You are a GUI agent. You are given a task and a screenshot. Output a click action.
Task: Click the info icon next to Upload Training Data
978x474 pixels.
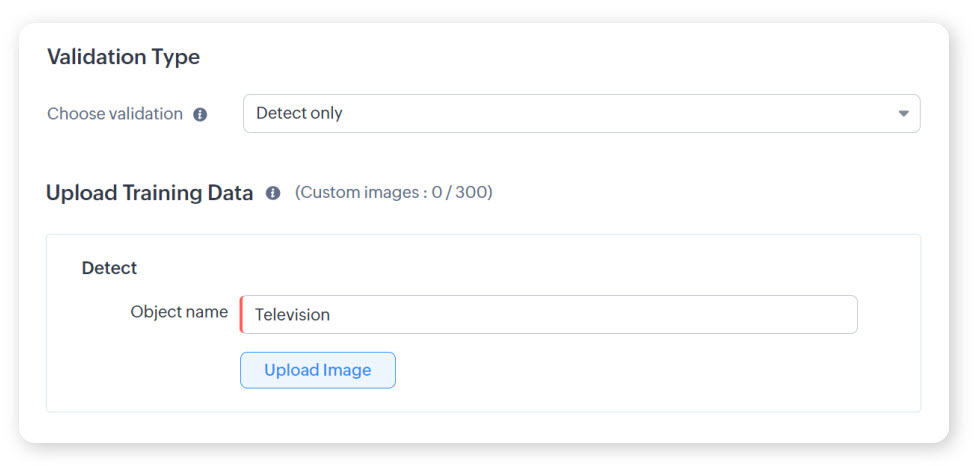tap(273, 193)
